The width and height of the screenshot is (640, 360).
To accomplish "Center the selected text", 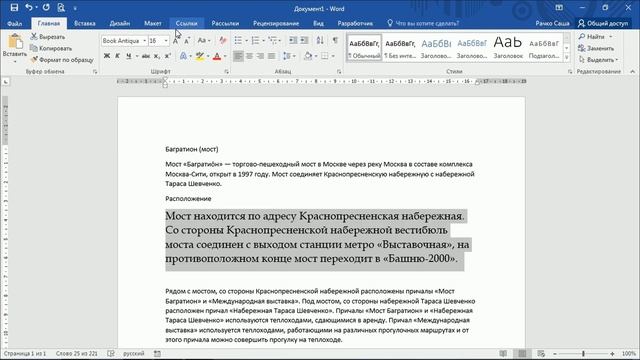I will coord(249,56).
